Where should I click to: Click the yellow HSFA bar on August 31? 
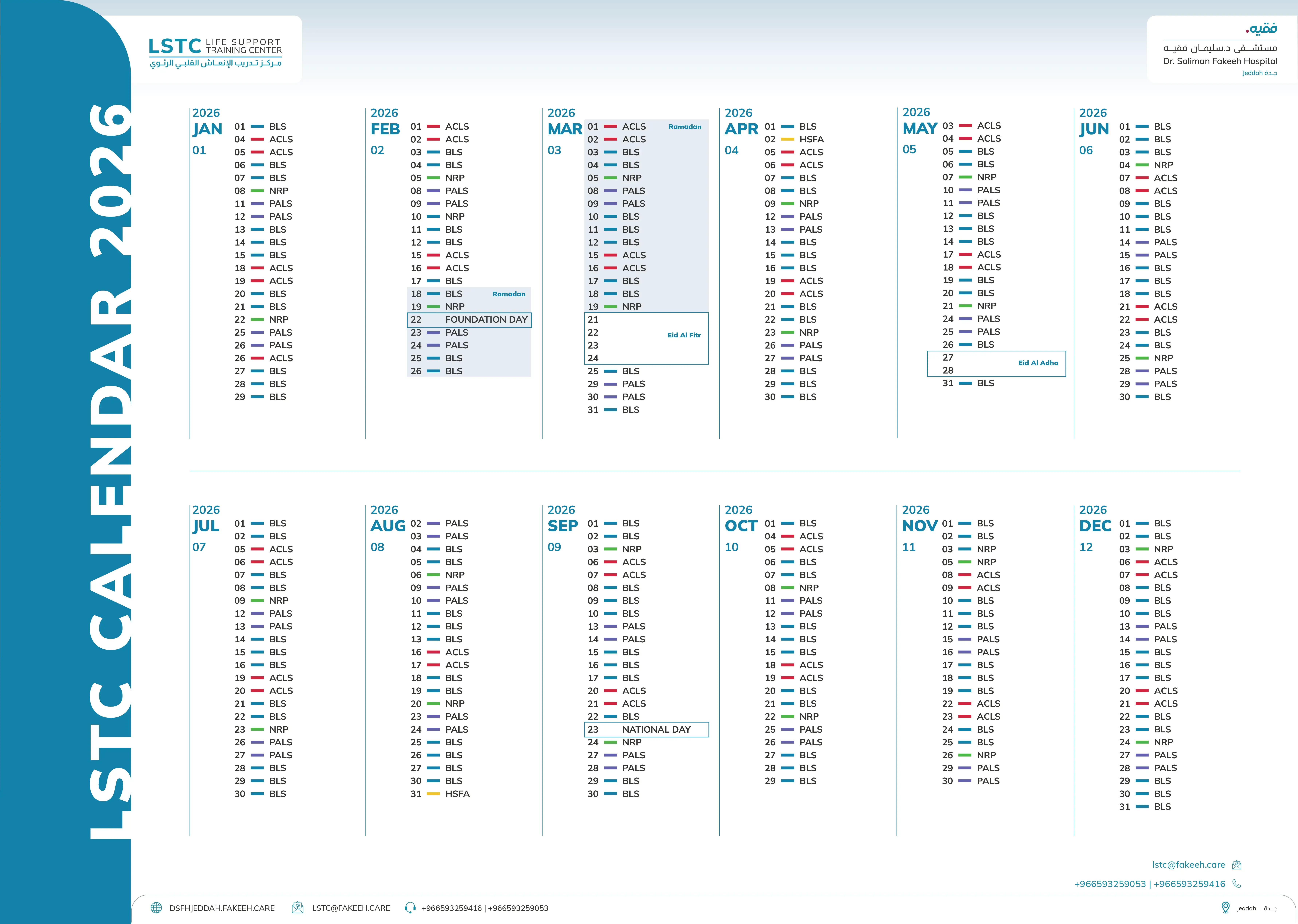[x=433, y=794]
